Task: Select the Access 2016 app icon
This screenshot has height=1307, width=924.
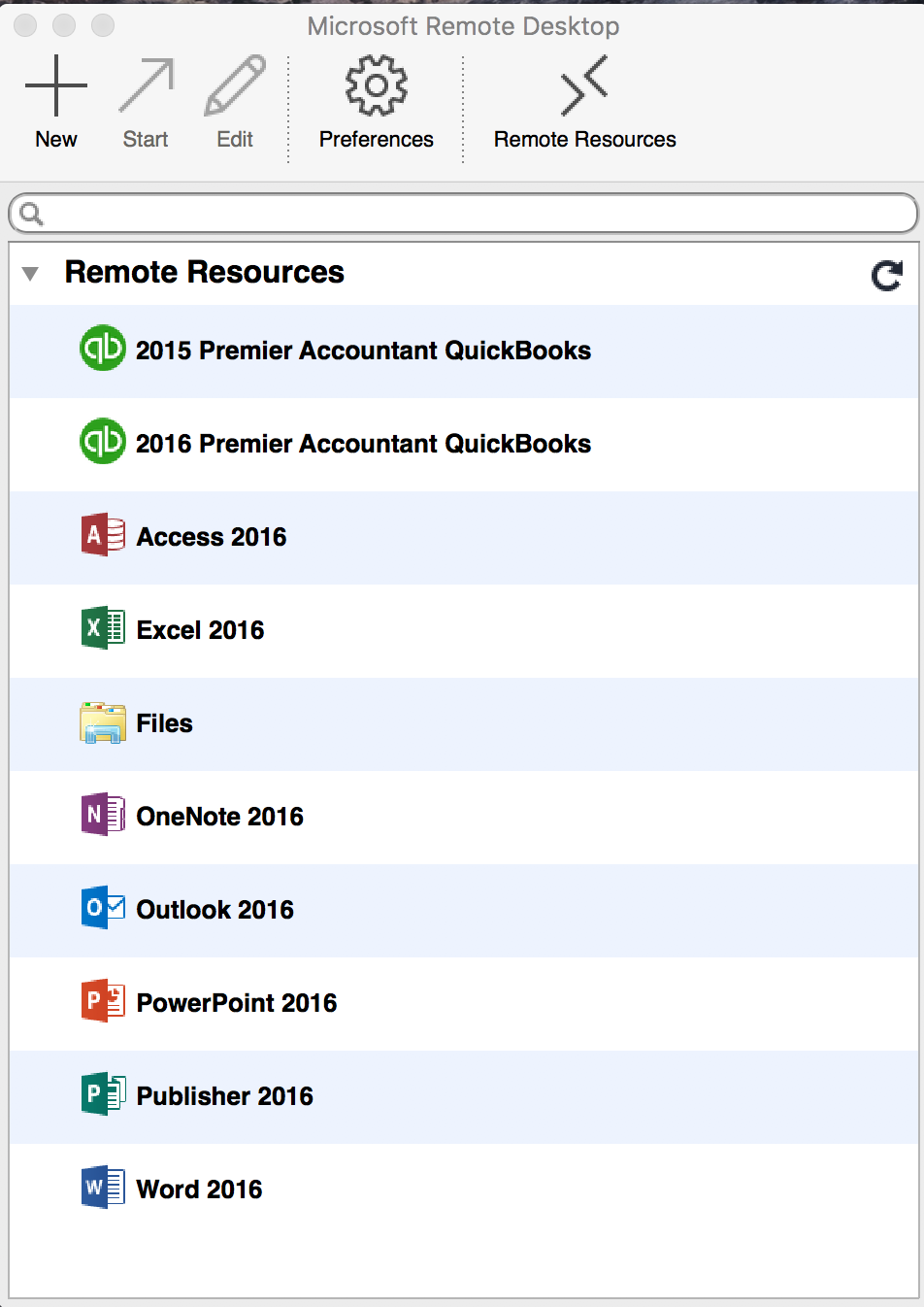Action: pyautogui.click(x=103, y=535)
